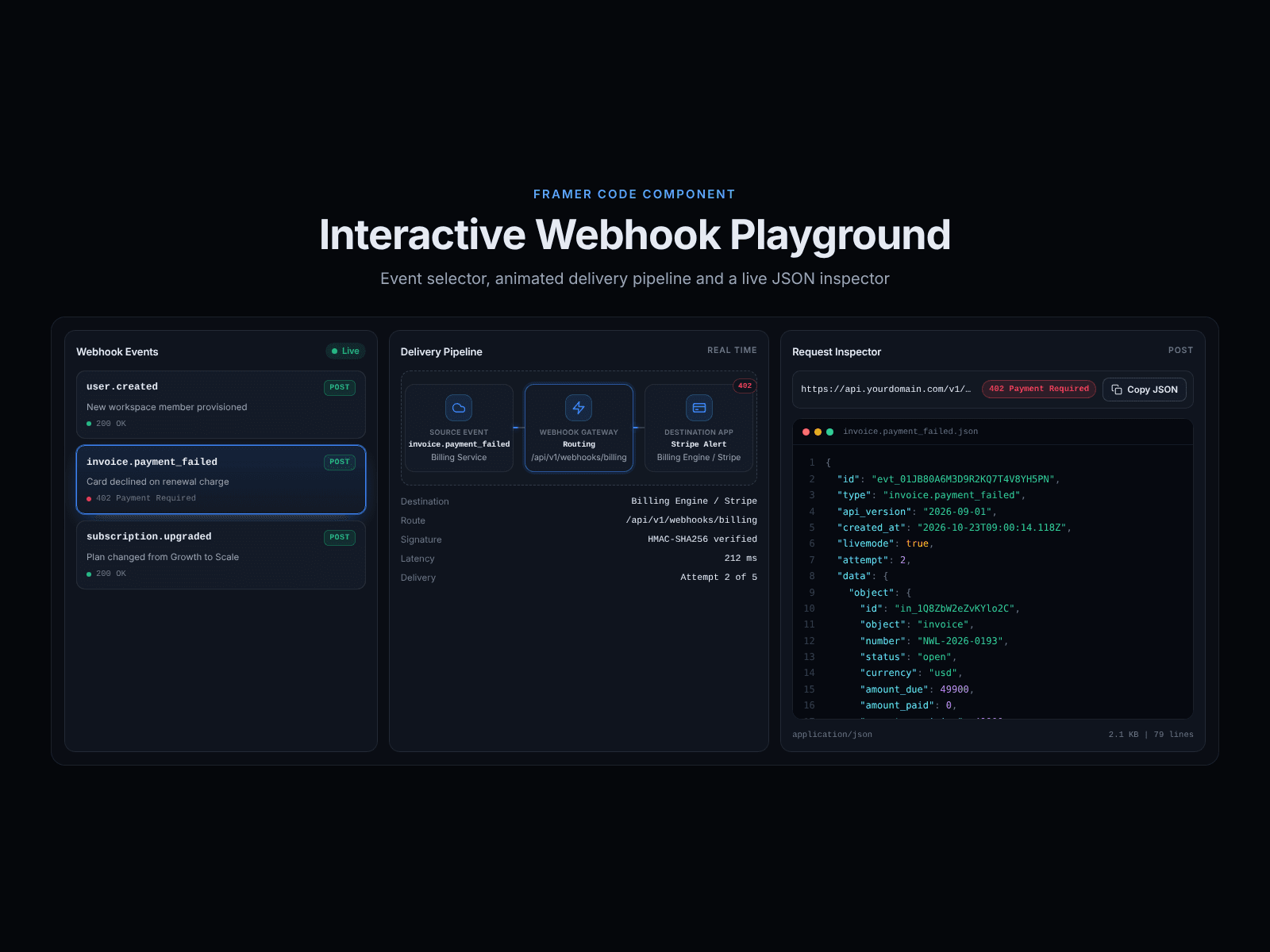The height and width of the screenshot is (952, 1270).
Task: Click the POST badge on user.created
Action: coord(340,387)
